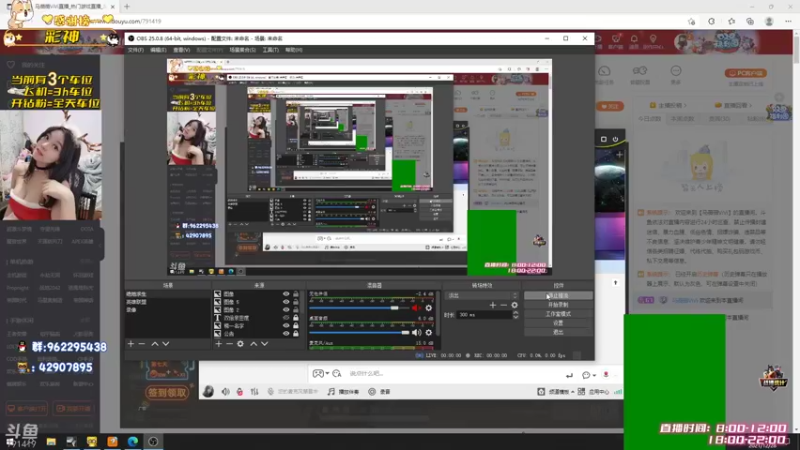Viewport: 800px width, 450px height.
Task: Open the third menu in OBS menu bar
Action: [x=182, y=50]
